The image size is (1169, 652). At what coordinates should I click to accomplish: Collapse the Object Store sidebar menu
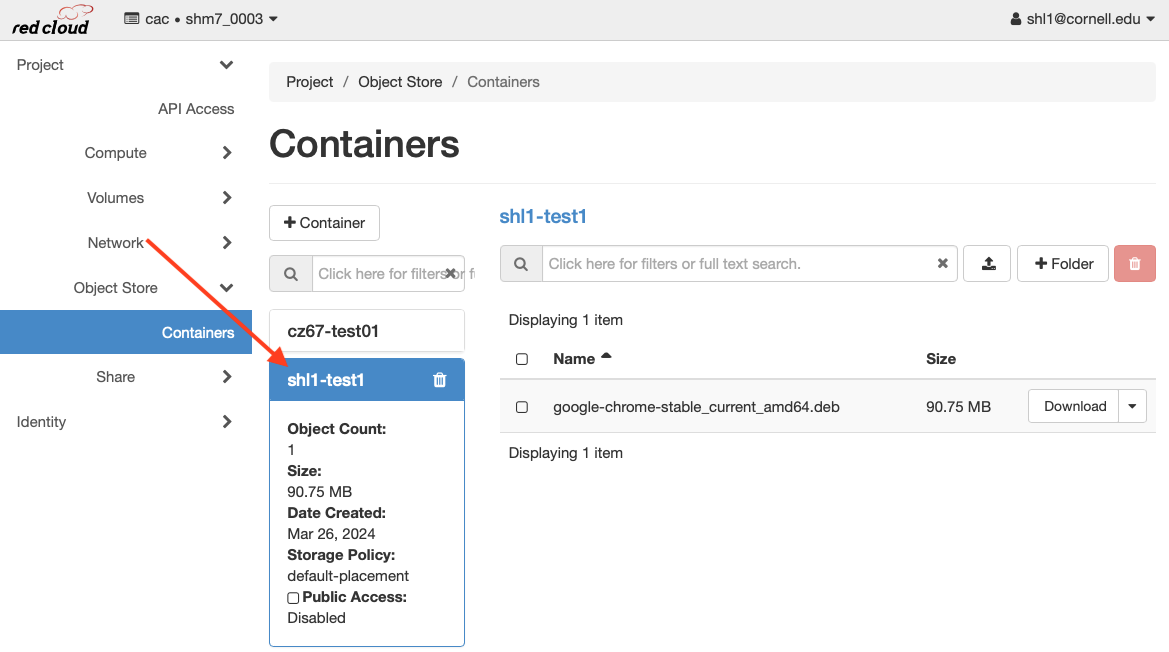coord(153,288)
